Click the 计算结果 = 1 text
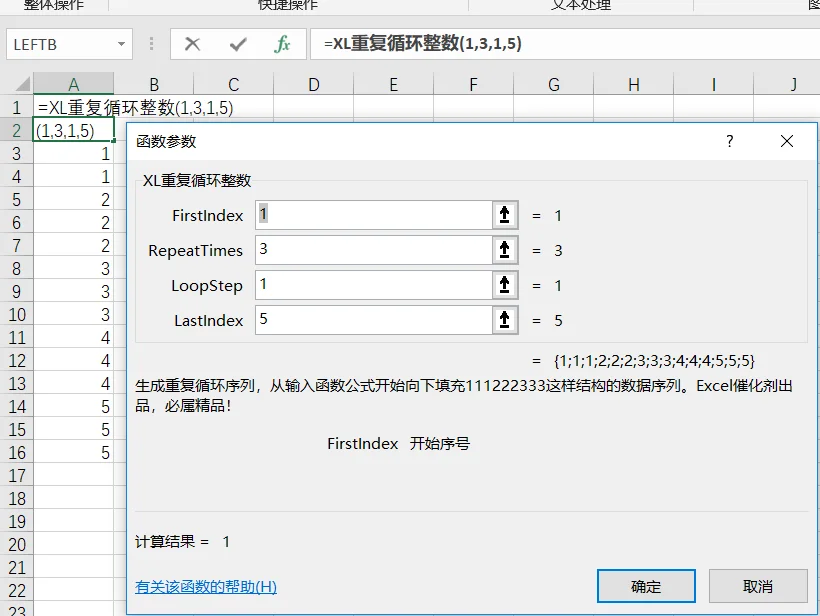 pyautogui.click(x=182, y=542)
